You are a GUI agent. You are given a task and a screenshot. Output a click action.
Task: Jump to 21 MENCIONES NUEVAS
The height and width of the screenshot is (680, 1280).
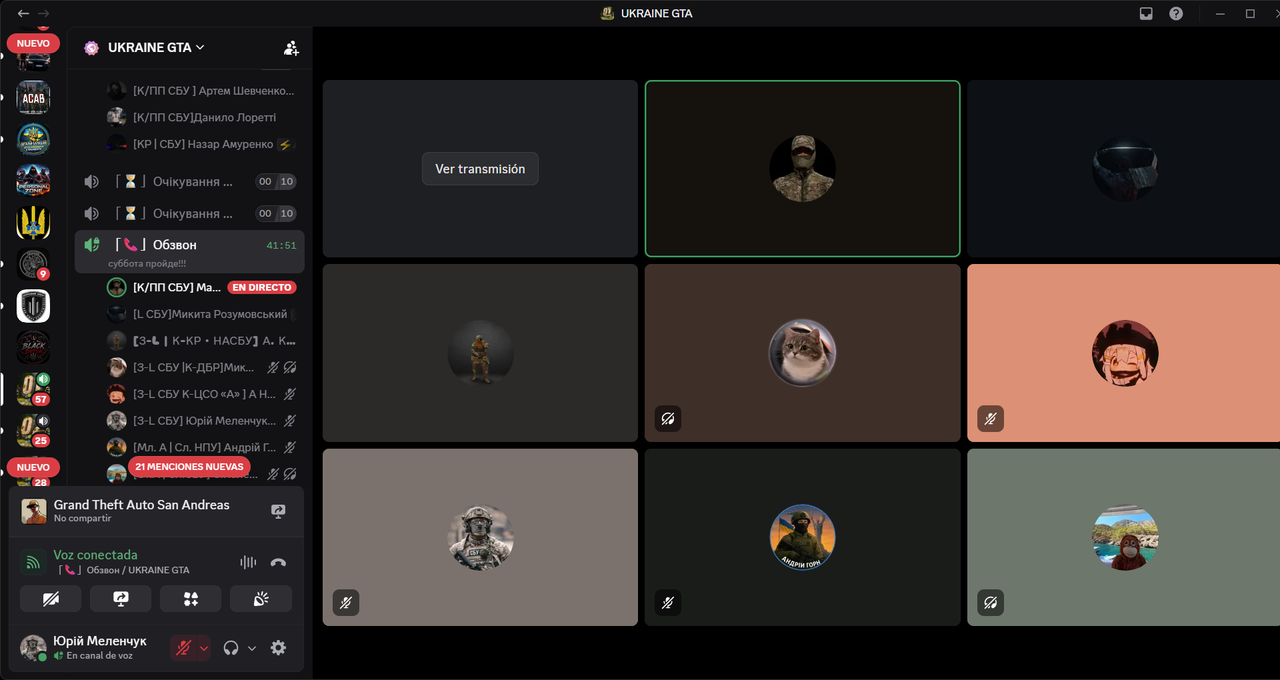(189, 466)
